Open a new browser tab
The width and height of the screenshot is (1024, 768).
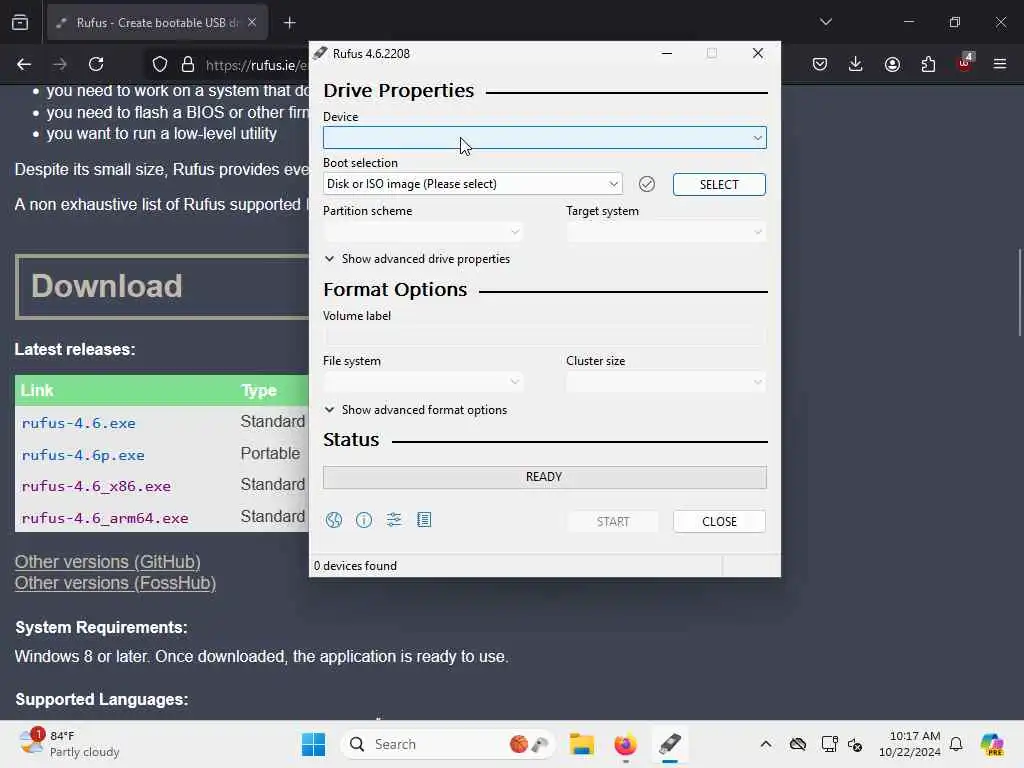click(289, 23)
